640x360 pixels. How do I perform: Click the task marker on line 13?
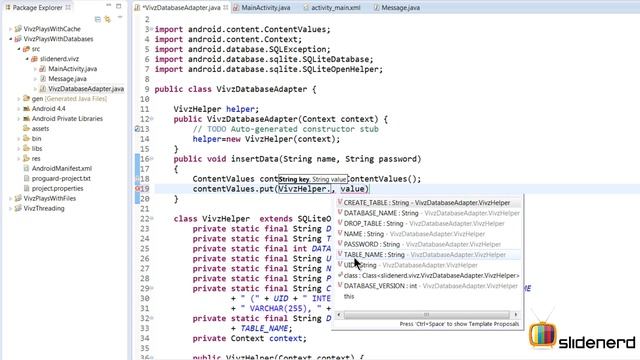click(137, 129)
